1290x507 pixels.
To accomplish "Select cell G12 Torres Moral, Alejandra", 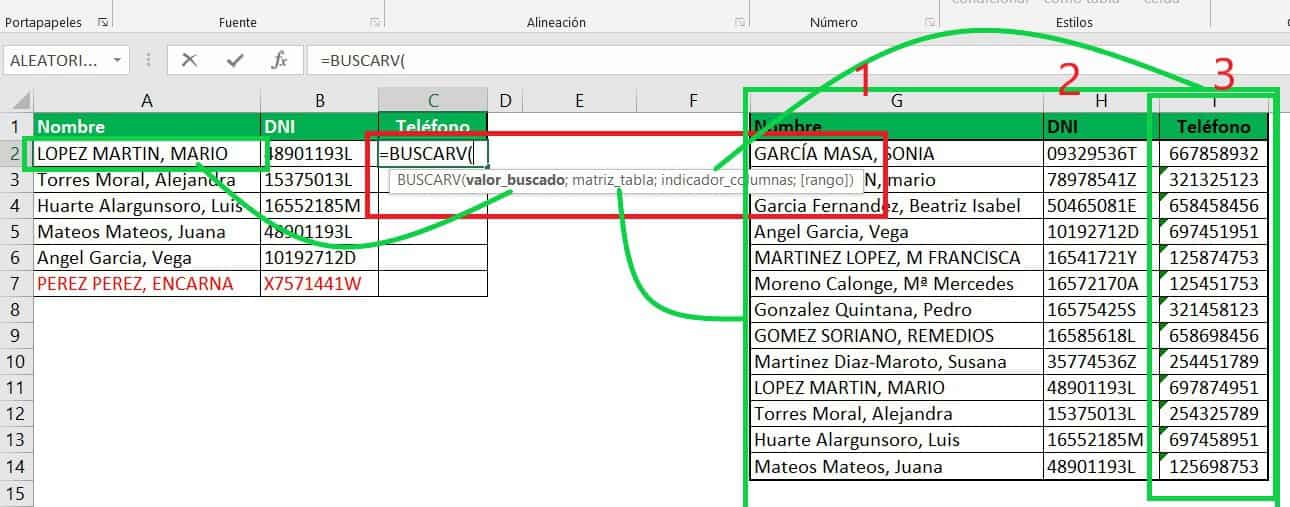I will coord(896,413).
